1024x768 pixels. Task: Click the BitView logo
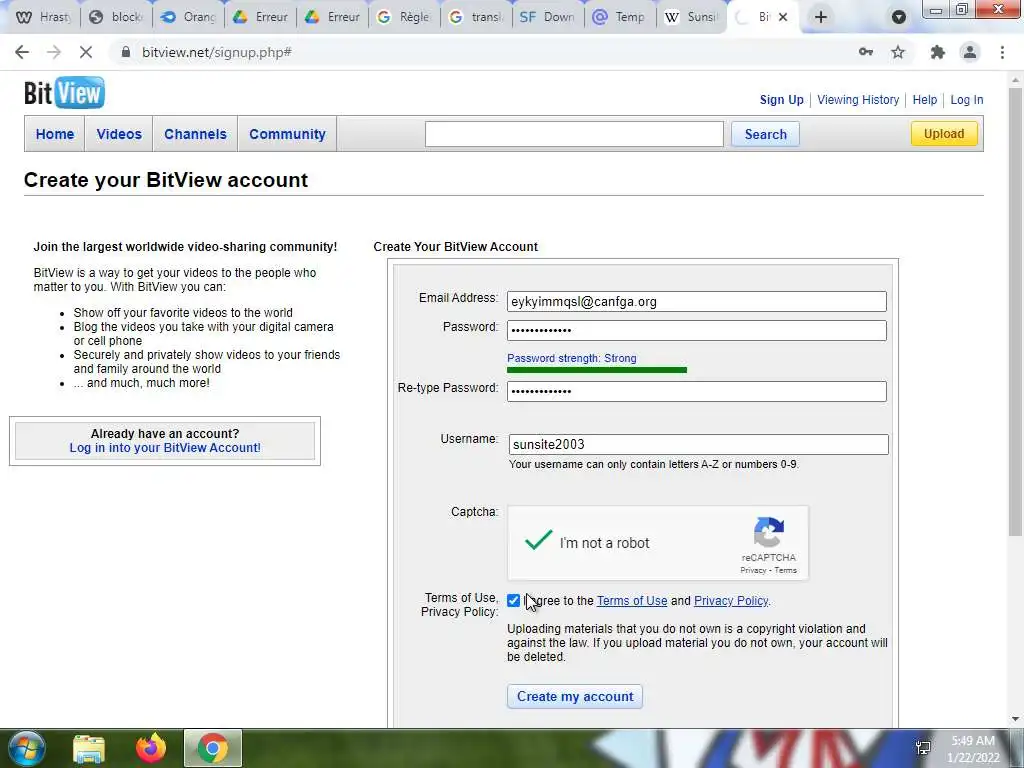point(64,93)
